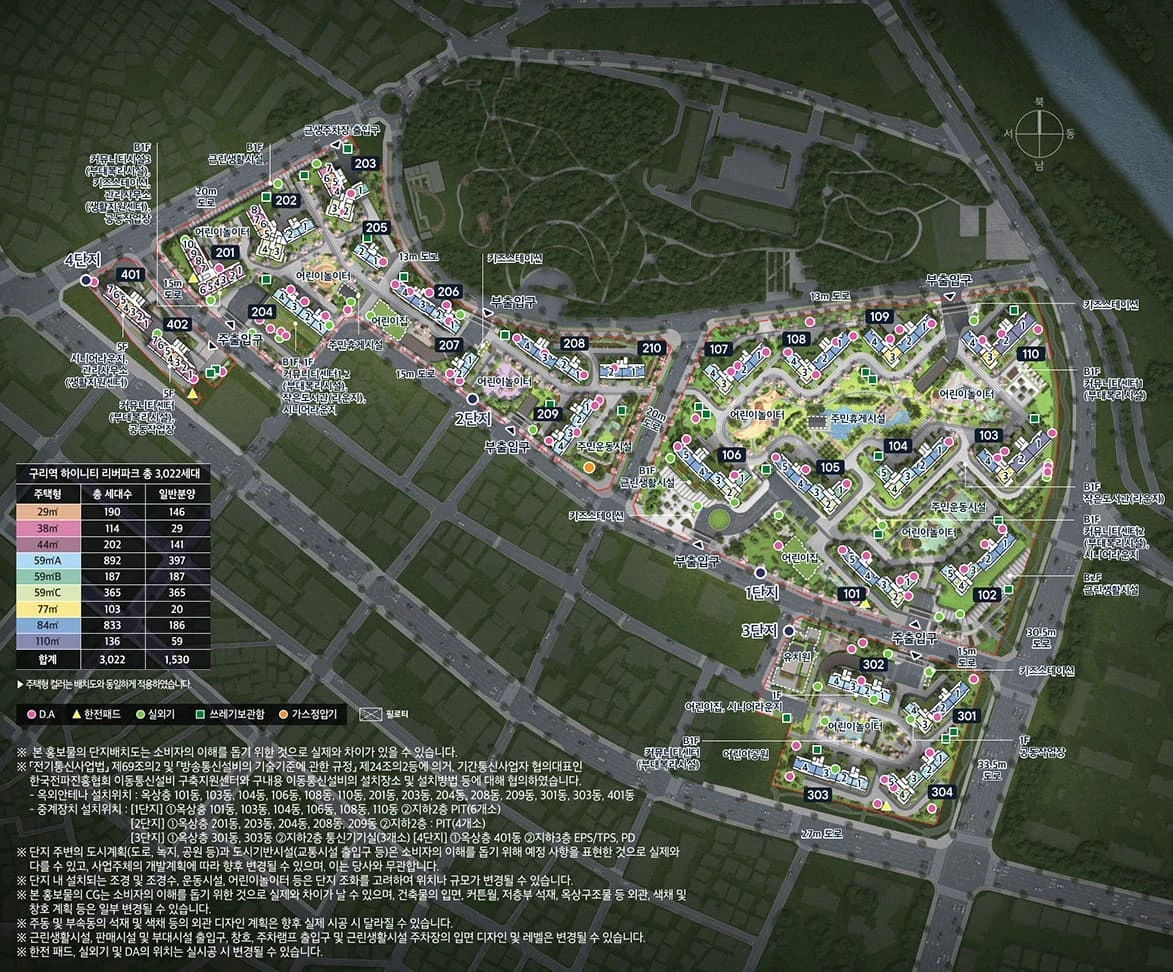1173x972 pixels.
Task: Select the dark circle marker for 4단지
Action: click(x=86, y=280)
